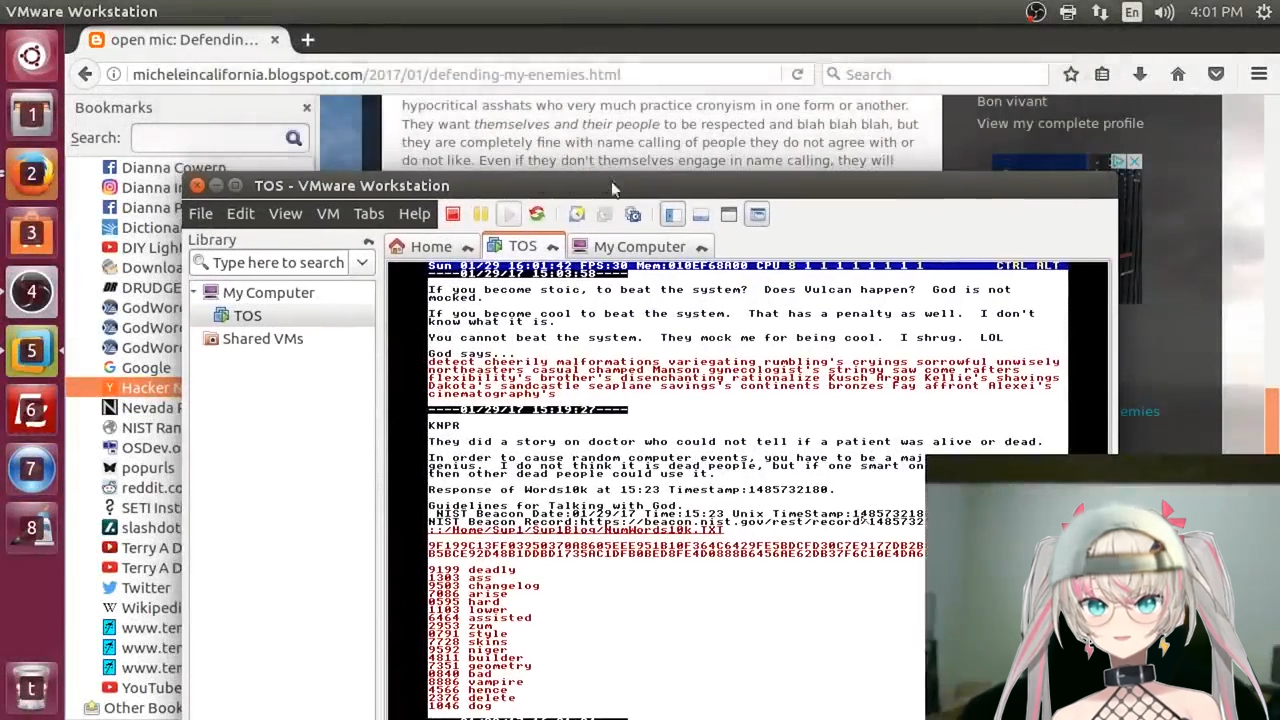Screen dimensions: 1280x720
Task: Launch Firefox from the Ubuntu dock
Action: coord(31,173)
